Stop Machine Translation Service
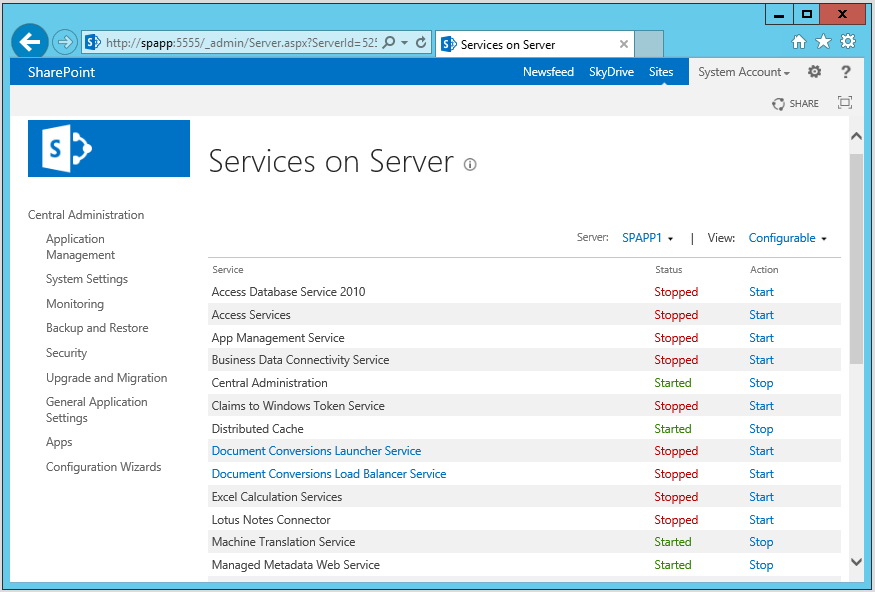 point(761,542)
